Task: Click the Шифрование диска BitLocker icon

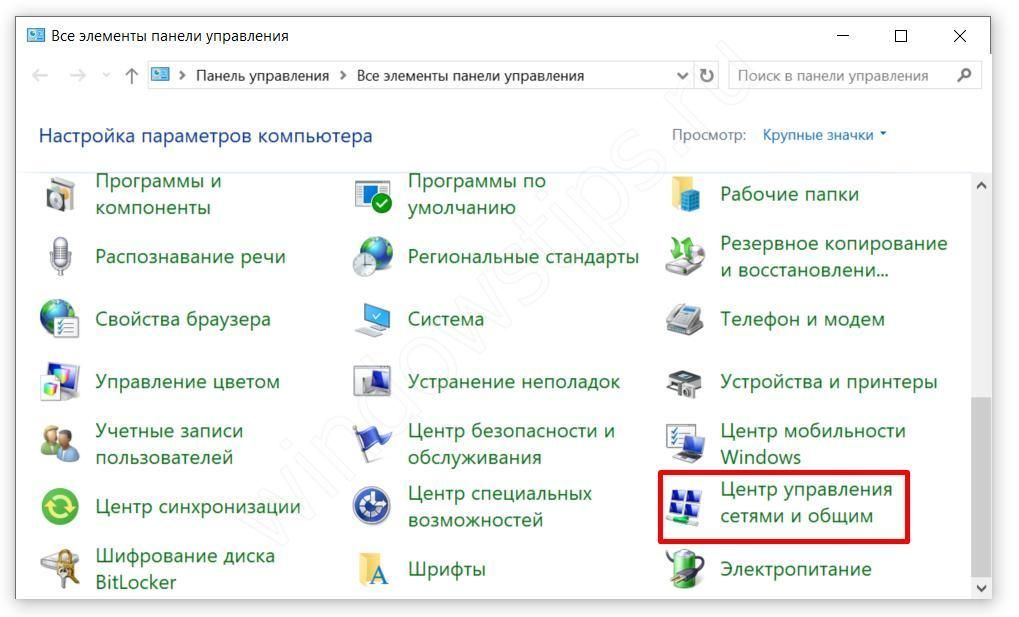Action: coord(60,569)
